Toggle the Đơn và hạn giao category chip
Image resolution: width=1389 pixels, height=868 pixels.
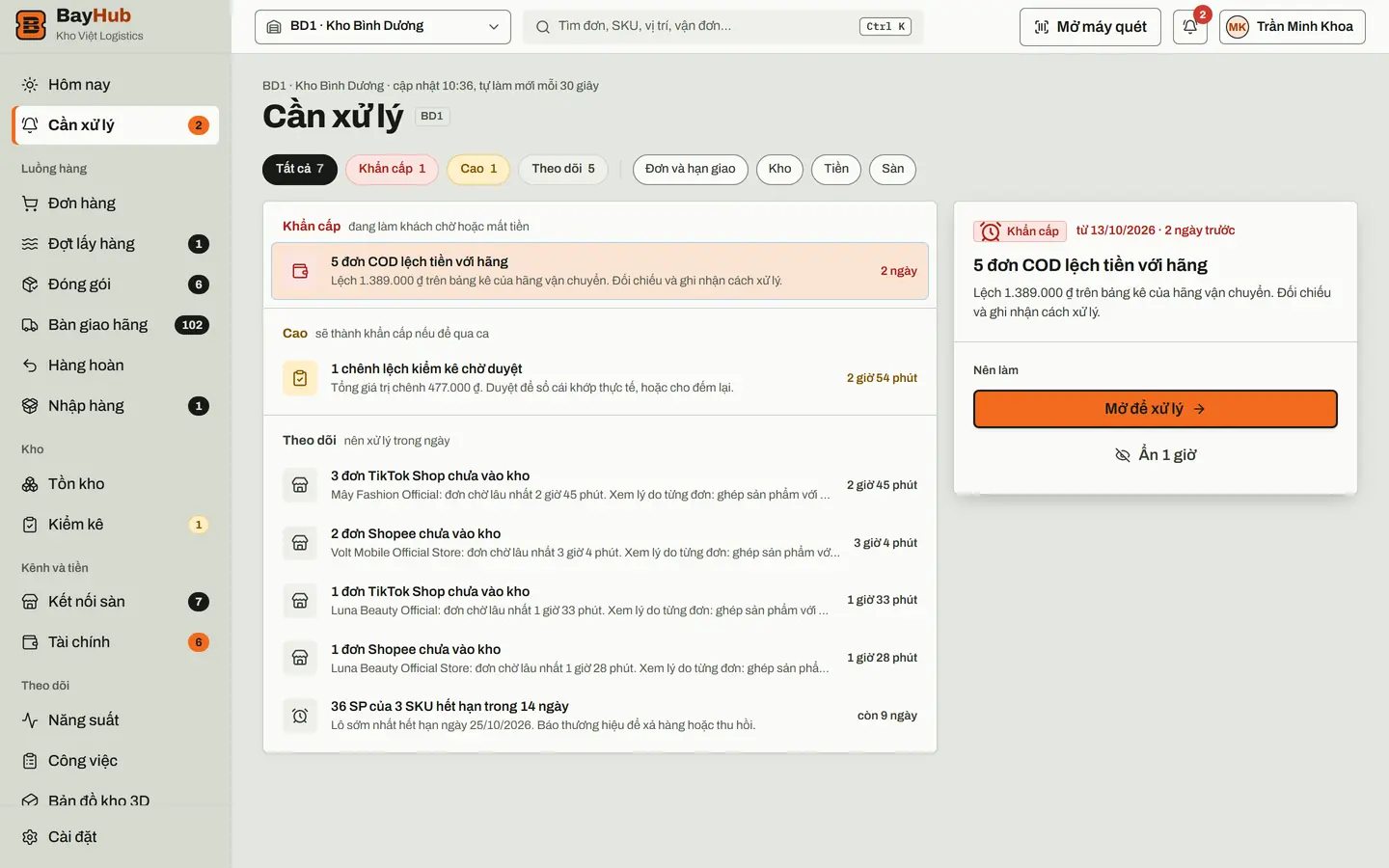tap(691, 169)
